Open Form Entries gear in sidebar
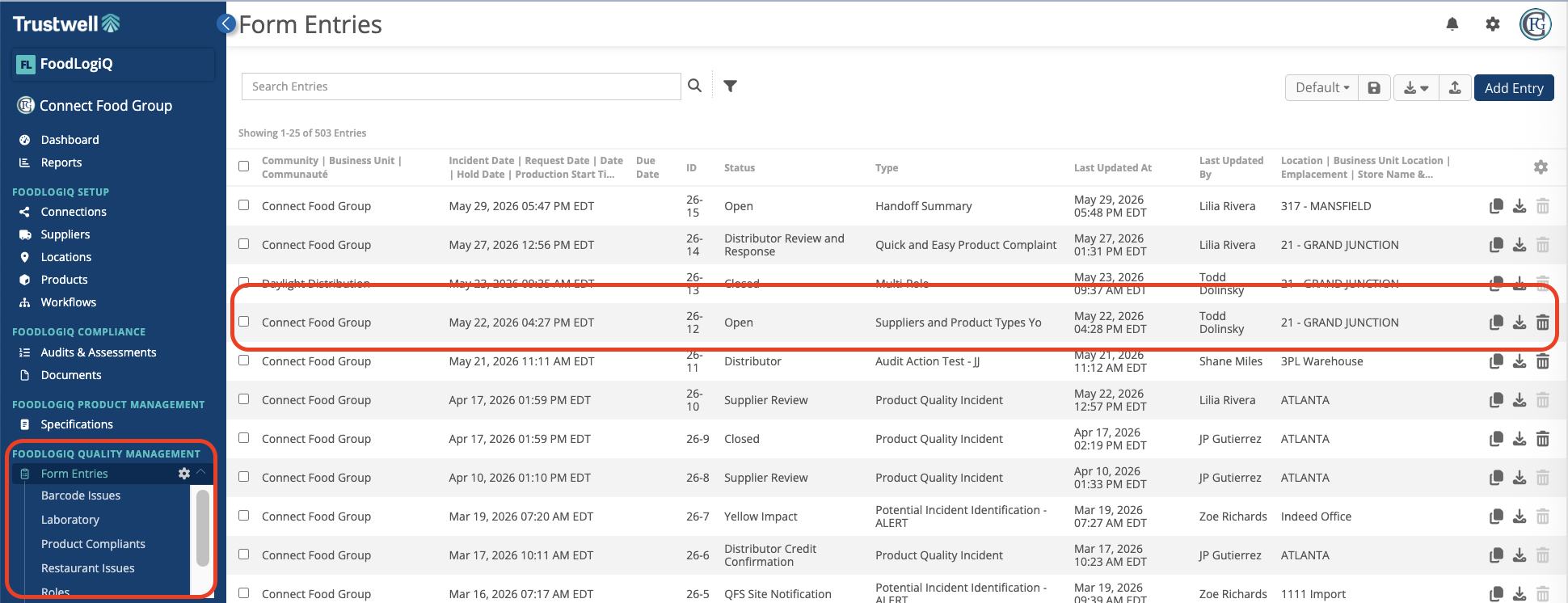 (184, 474)
